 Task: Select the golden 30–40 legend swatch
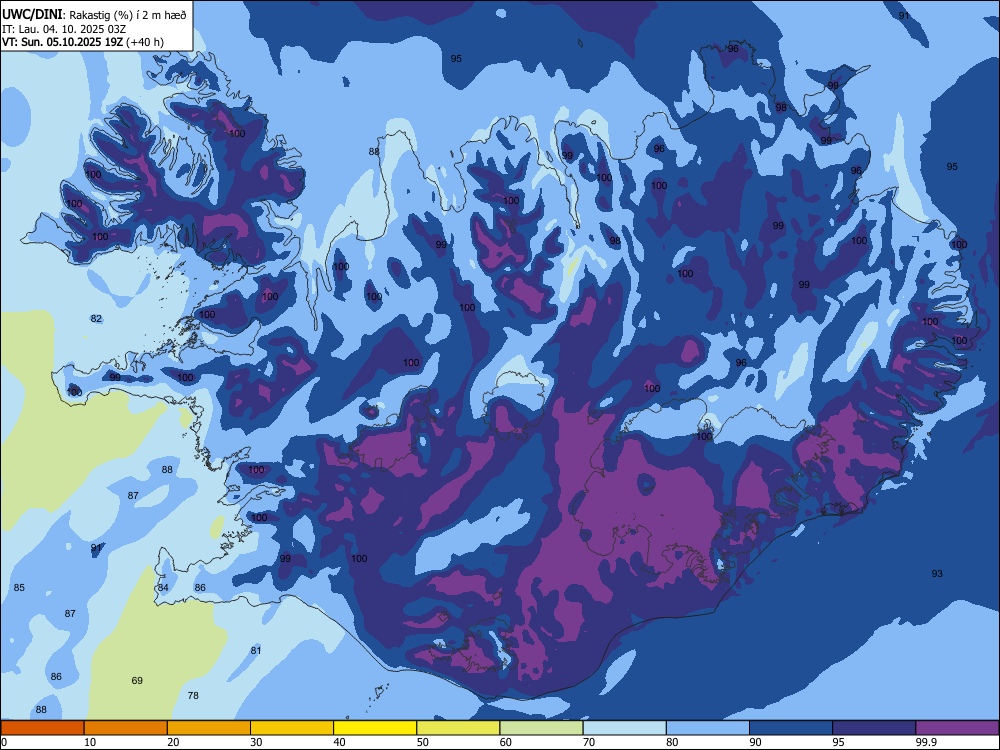pos(292,728)
